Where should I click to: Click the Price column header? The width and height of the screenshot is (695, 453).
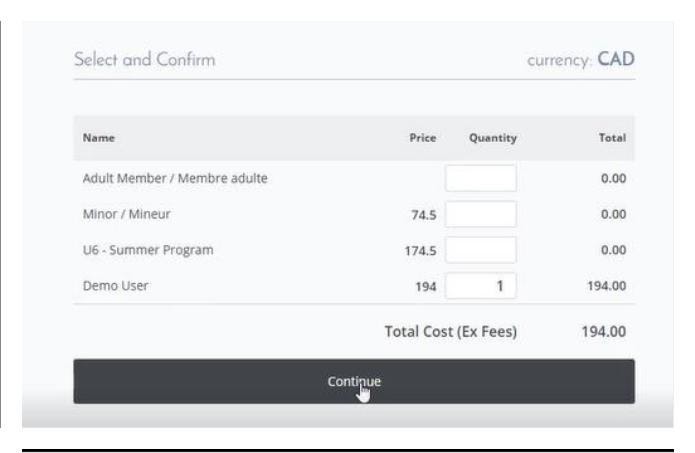pos(423,138)
